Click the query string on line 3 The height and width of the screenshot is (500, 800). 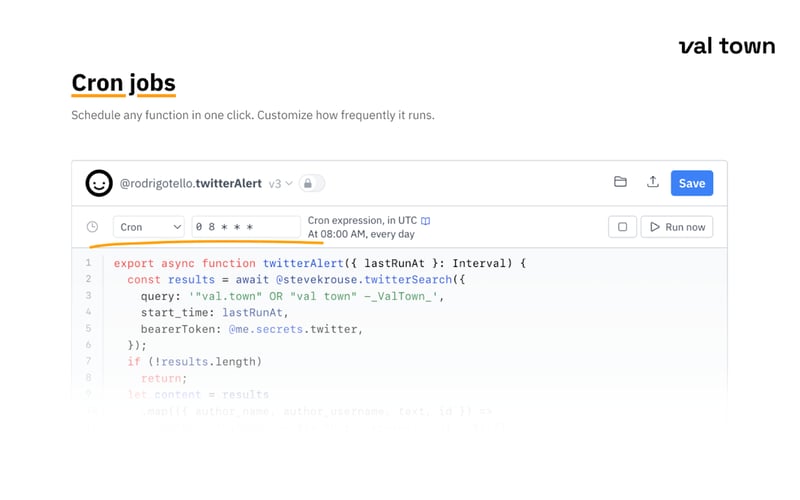pos(313,296)
